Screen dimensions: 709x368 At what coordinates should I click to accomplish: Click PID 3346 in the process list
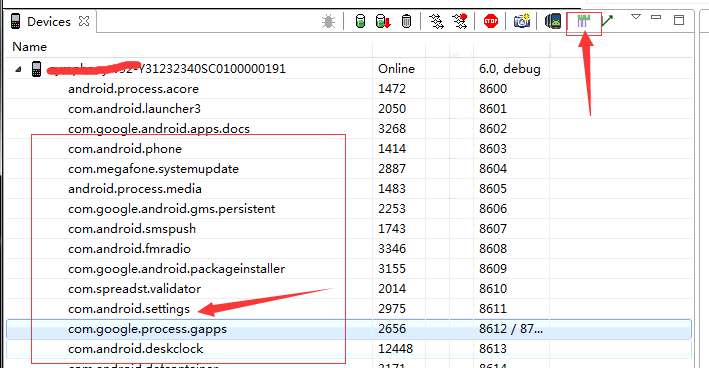[x=392, y=249]
